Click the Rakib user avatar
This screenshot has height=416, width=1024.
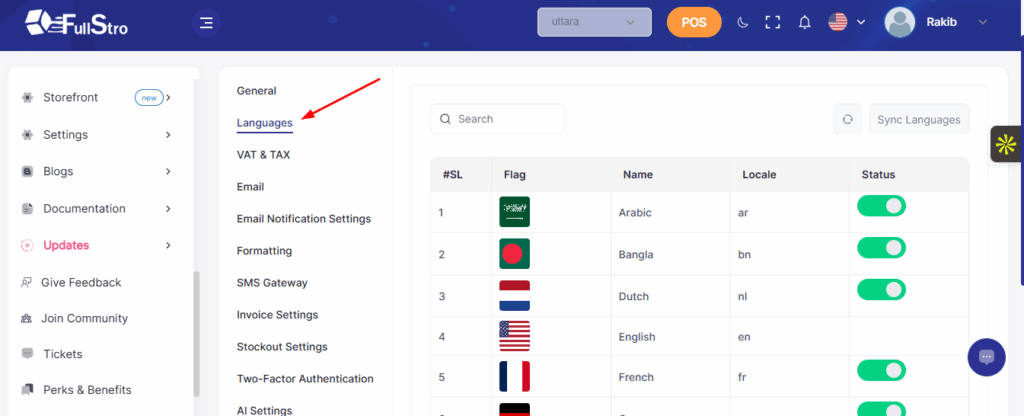pos(900,22)
